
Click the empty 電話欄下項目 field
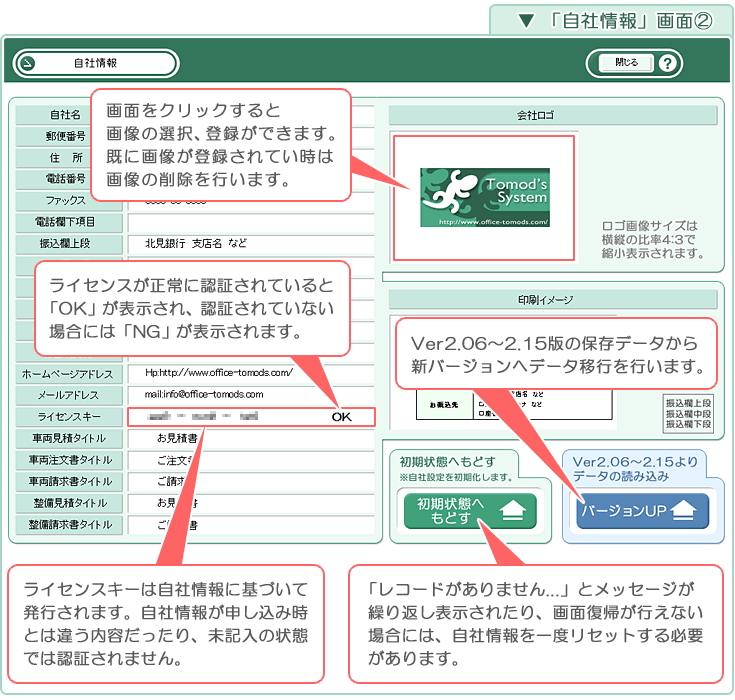click(x=251, y=222)
